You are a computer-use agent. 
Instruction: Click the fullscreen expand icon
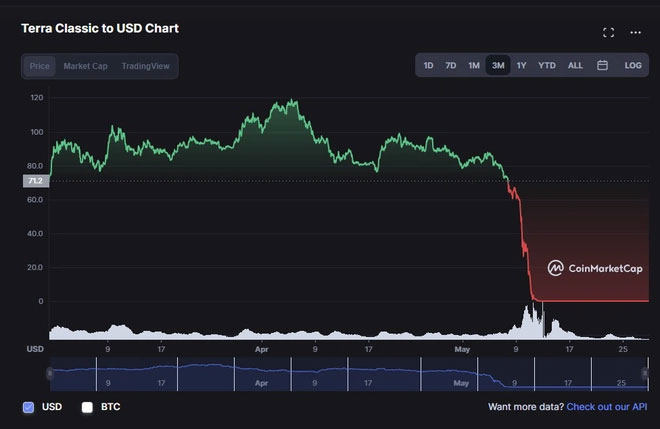tap(608, 32)
